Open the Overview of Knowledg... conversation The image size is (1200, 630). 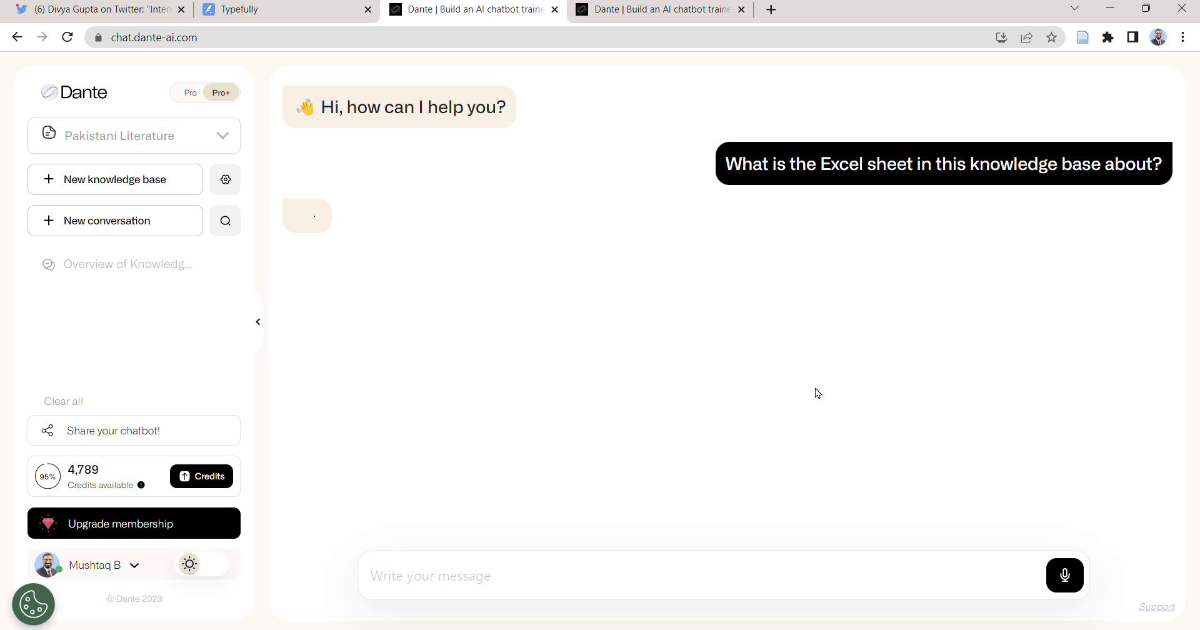click(x=117, y=264)
